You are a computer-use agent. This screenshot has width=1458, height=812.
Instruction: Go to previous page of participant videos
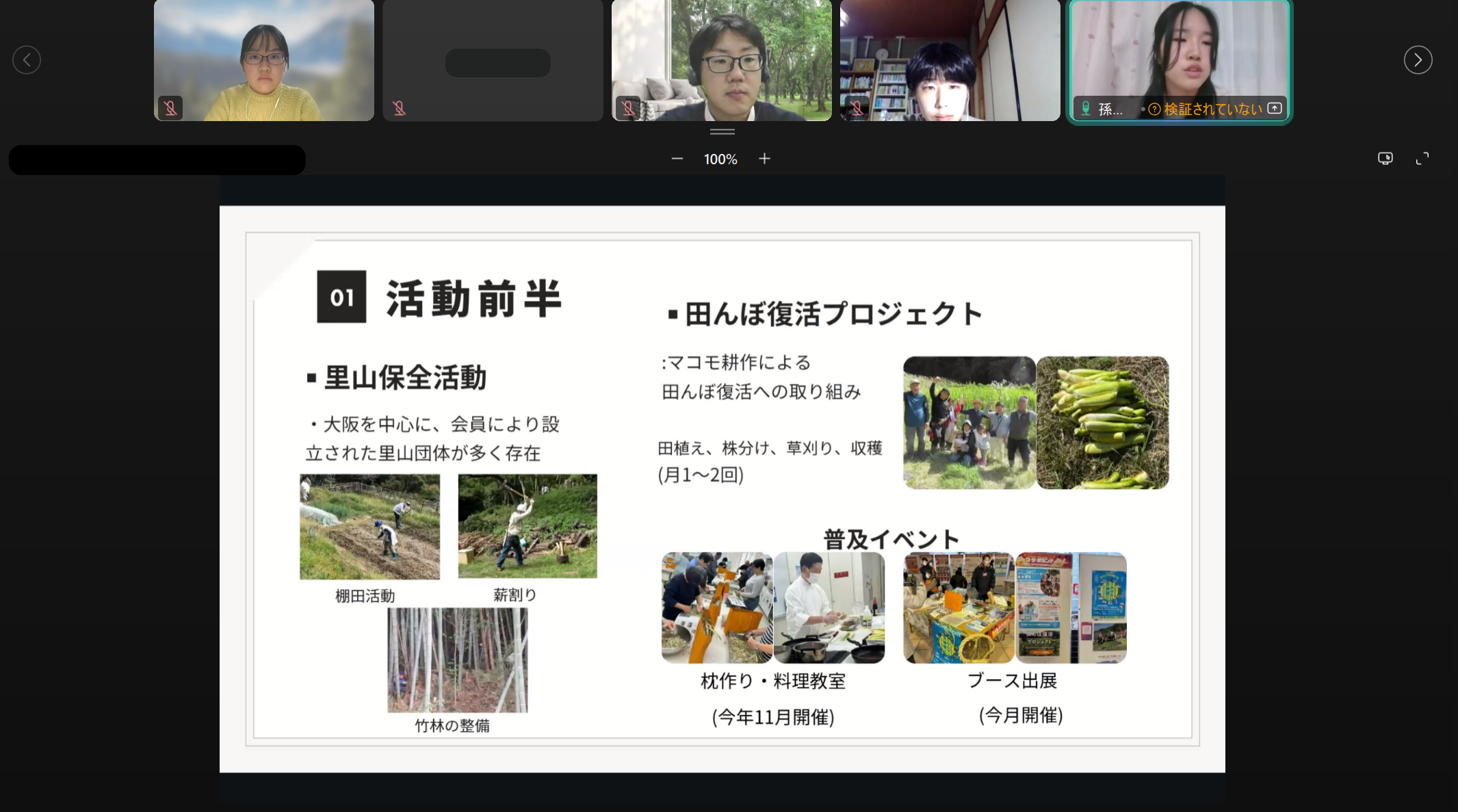[27, 60]
